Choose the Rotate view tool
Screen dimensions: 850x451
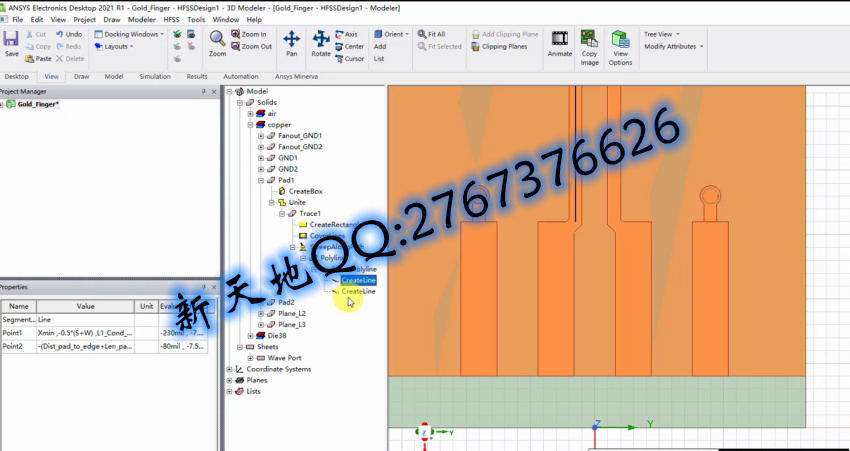point(321,43)
